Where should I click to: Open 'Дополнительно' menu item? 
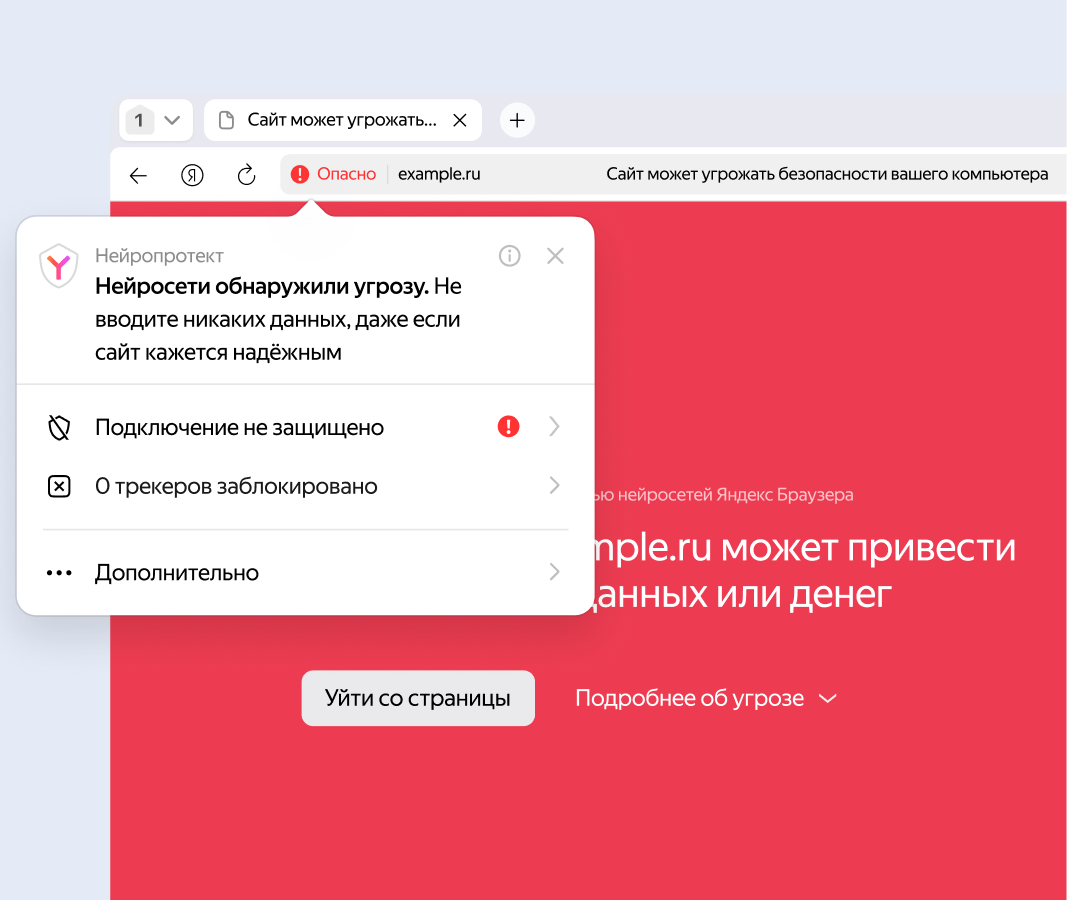point(306,573)
